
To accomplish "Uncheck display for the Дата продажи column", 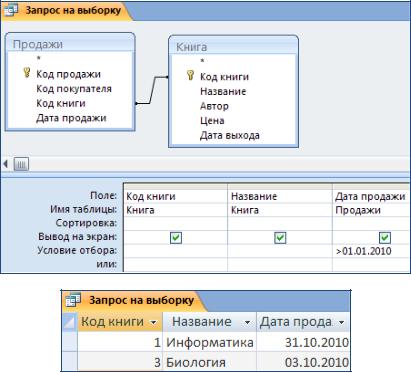I will (385, 238).
